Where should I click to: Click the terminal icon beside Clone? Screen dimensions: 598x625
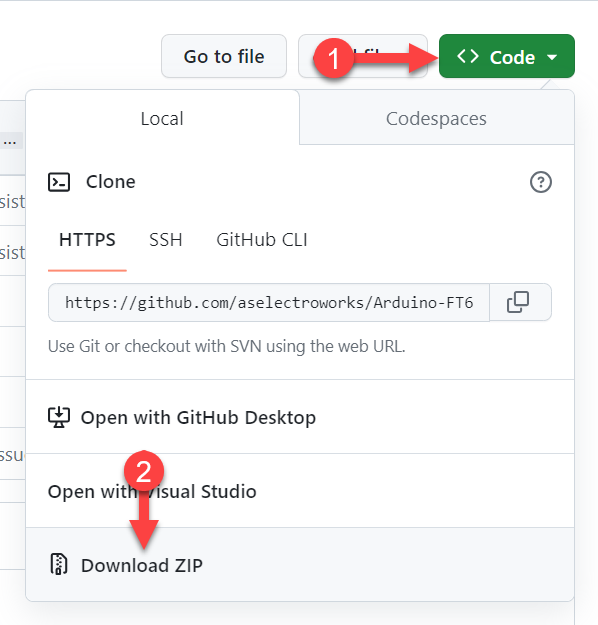point(59,182)
